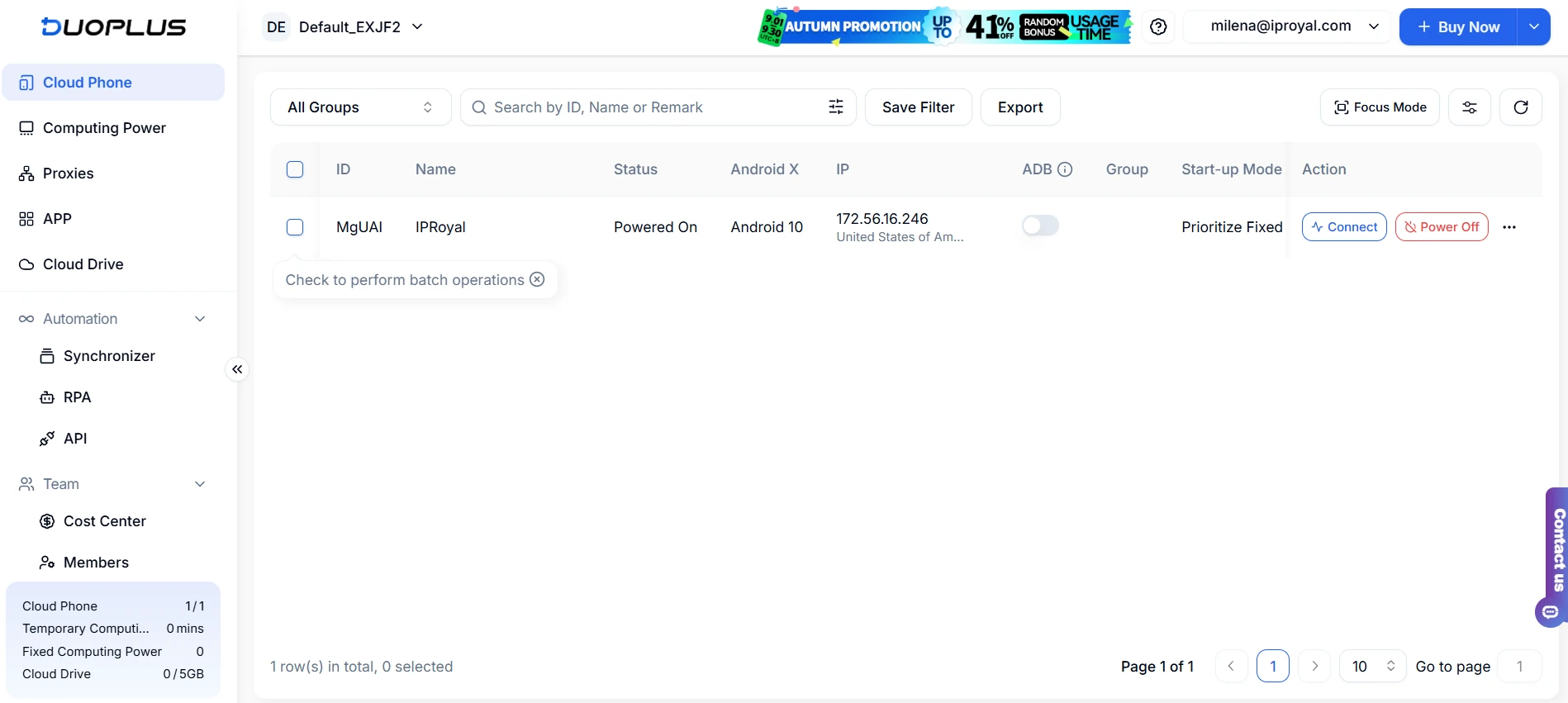This screenshot has height=703, width=1568.
Task: Collapse sidebar with double-chevron icon
Action: pos(237,369)
